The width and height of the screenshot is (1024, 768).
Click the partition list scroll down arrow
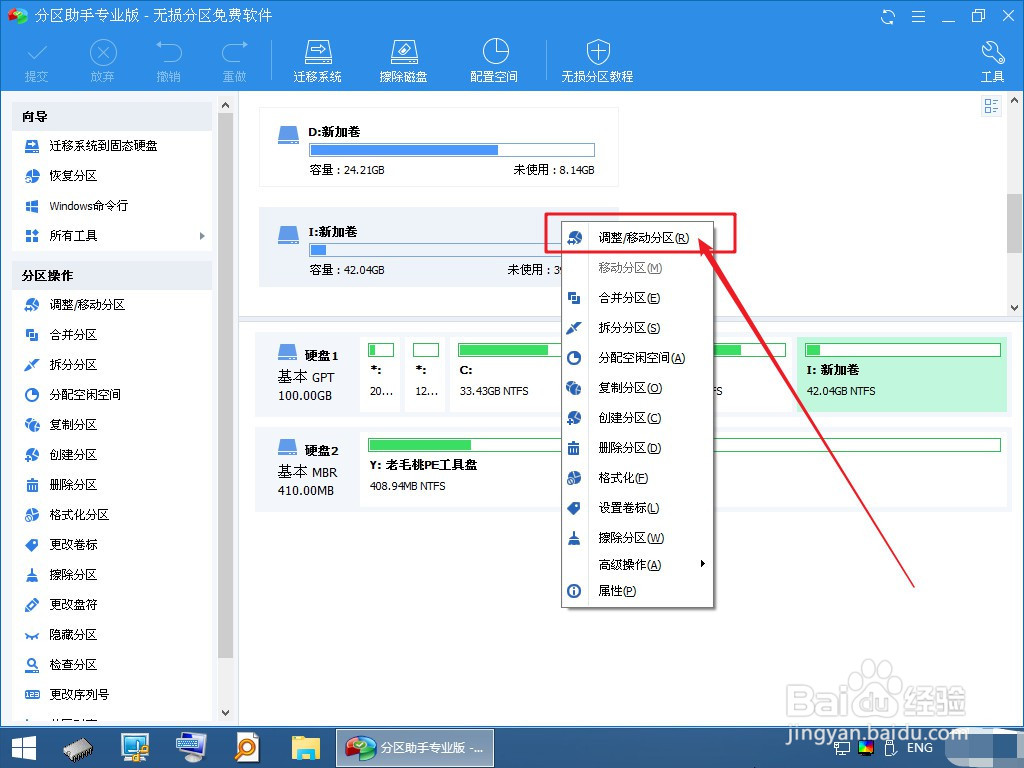[x=1014, y=307]
